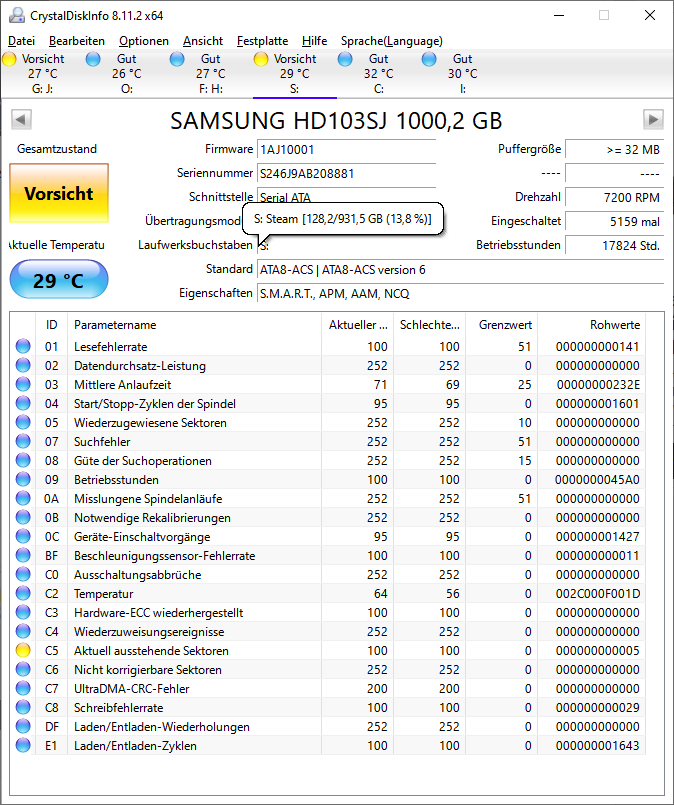Select the G: J: disk tab
This screenshot has height=805, width=674.
(x=42, y=73)
